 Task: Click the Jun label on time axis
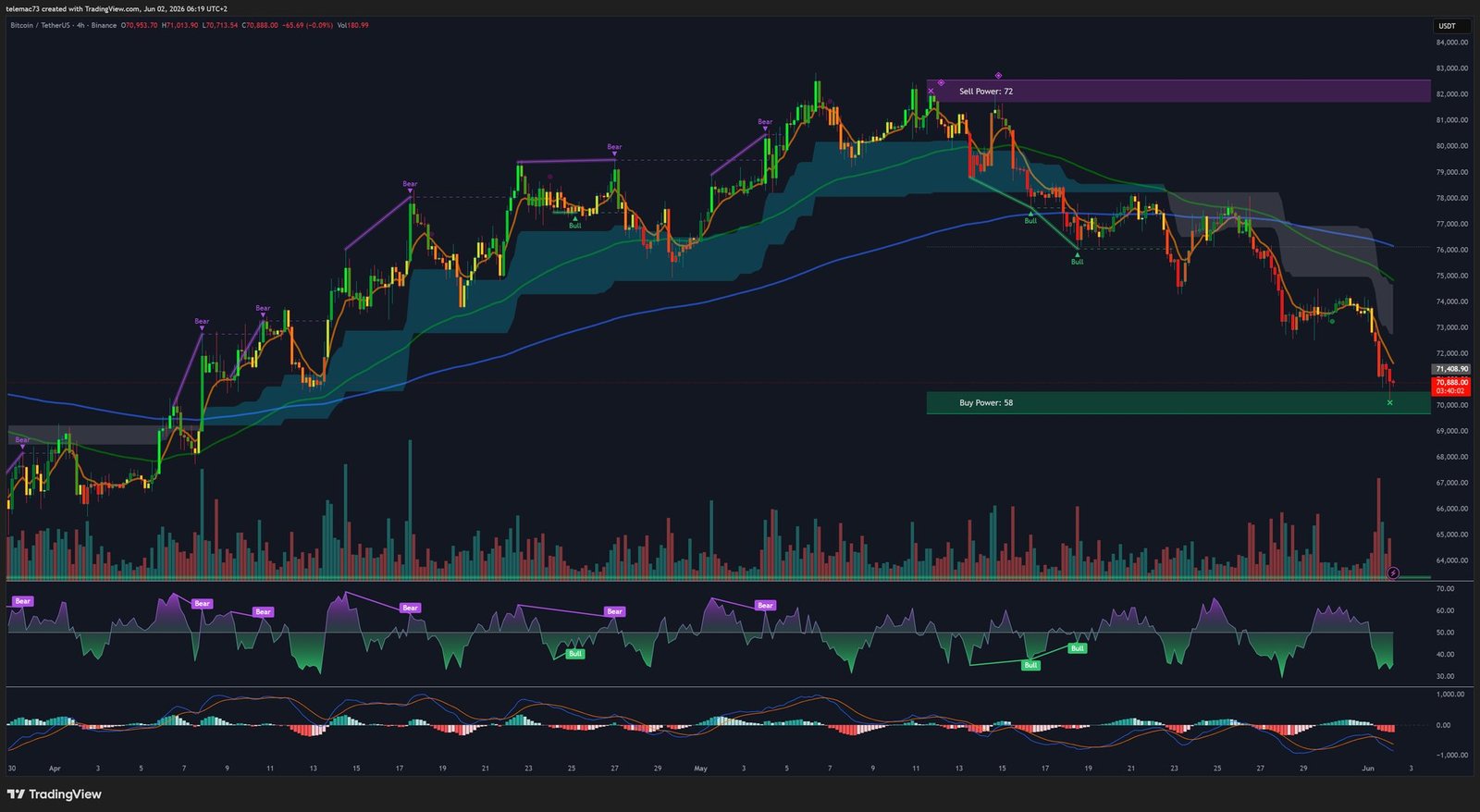[x=1368, y=769]
